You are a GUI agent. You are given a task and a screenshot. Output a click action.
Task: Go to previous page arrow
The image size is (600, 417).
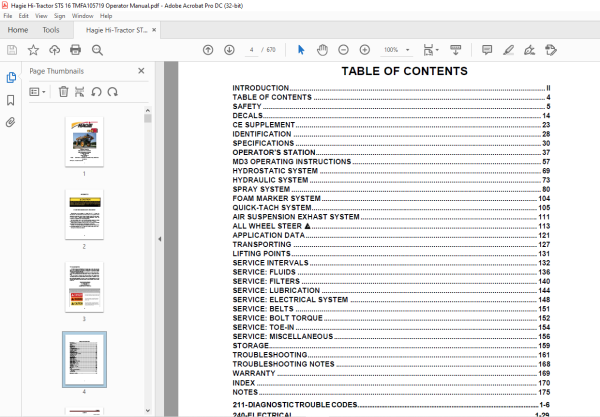point(208,50)
